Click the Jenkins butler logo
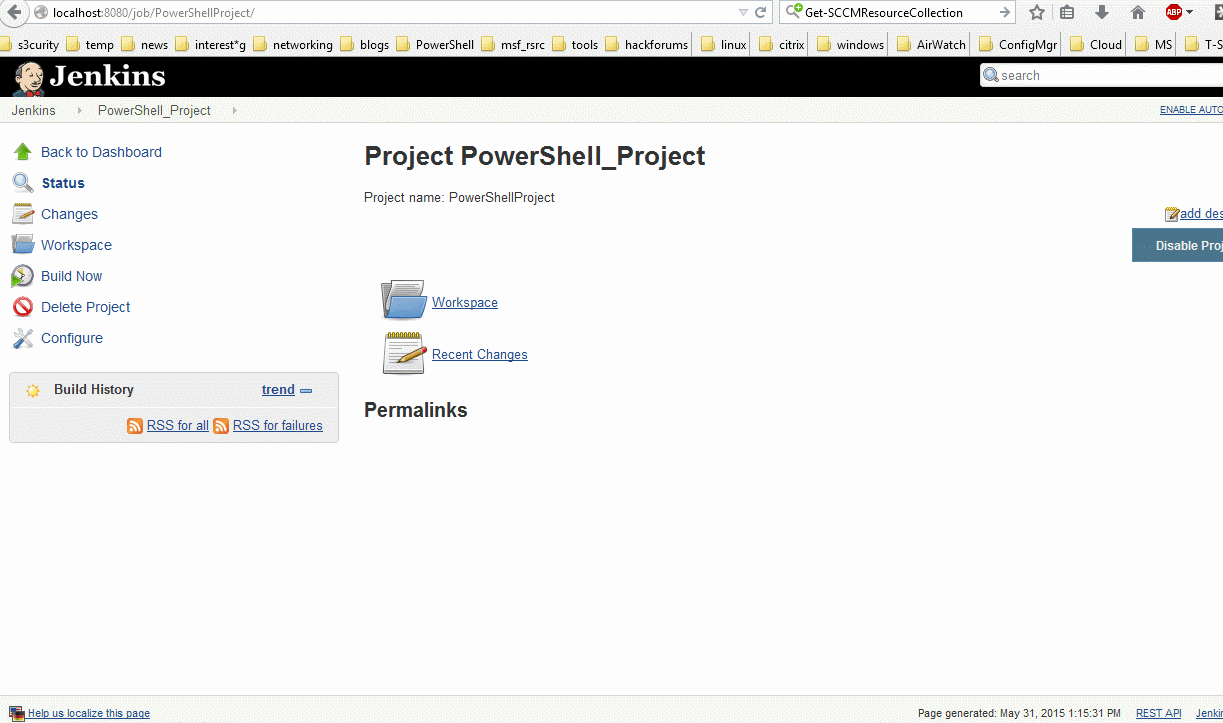 tap(29, 77)
